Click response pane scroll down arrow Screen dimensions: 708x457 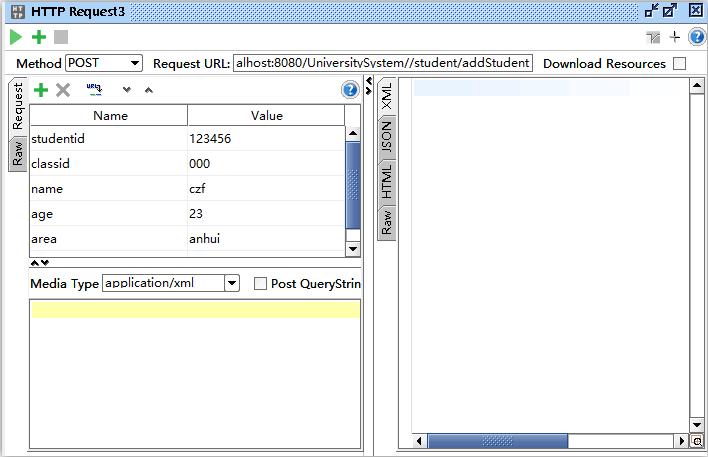tap(697, 425)
